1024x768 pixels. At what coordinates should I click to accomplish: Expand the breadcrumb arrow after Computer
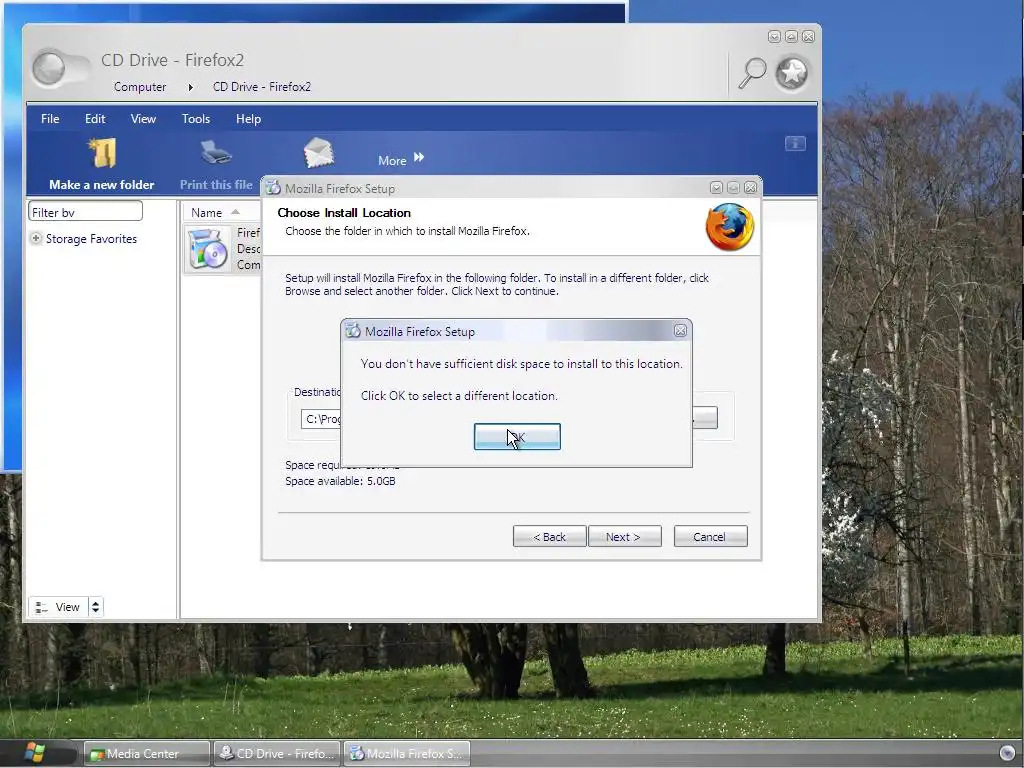pyautogui.click(x=191, y=87)
